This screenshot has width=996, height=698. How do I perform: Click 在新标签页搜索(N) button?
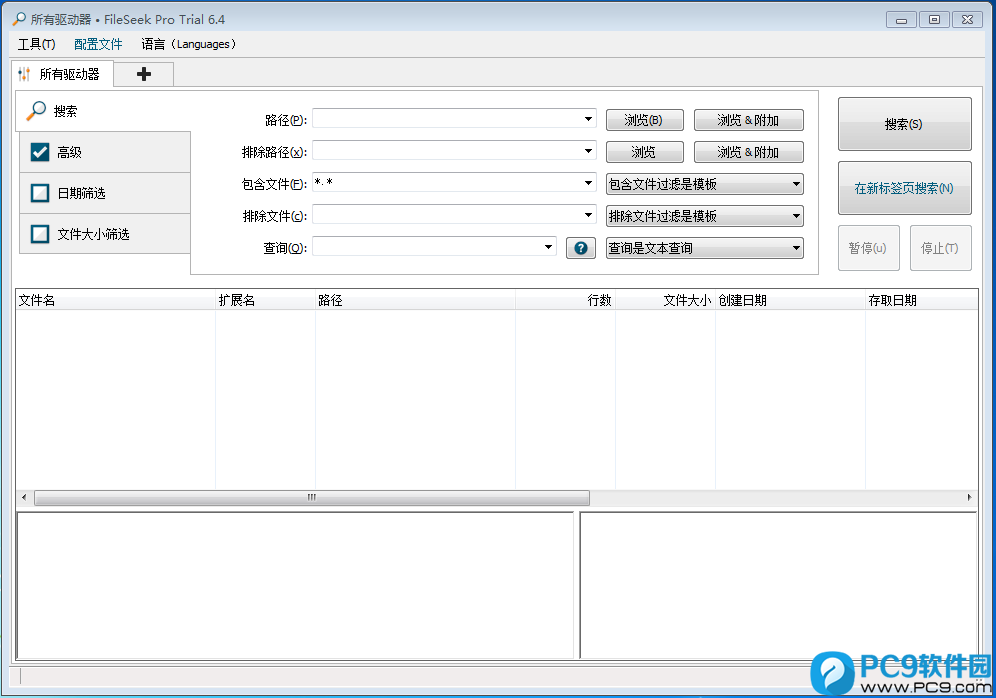pyautogui.click(x=905, y=188)
